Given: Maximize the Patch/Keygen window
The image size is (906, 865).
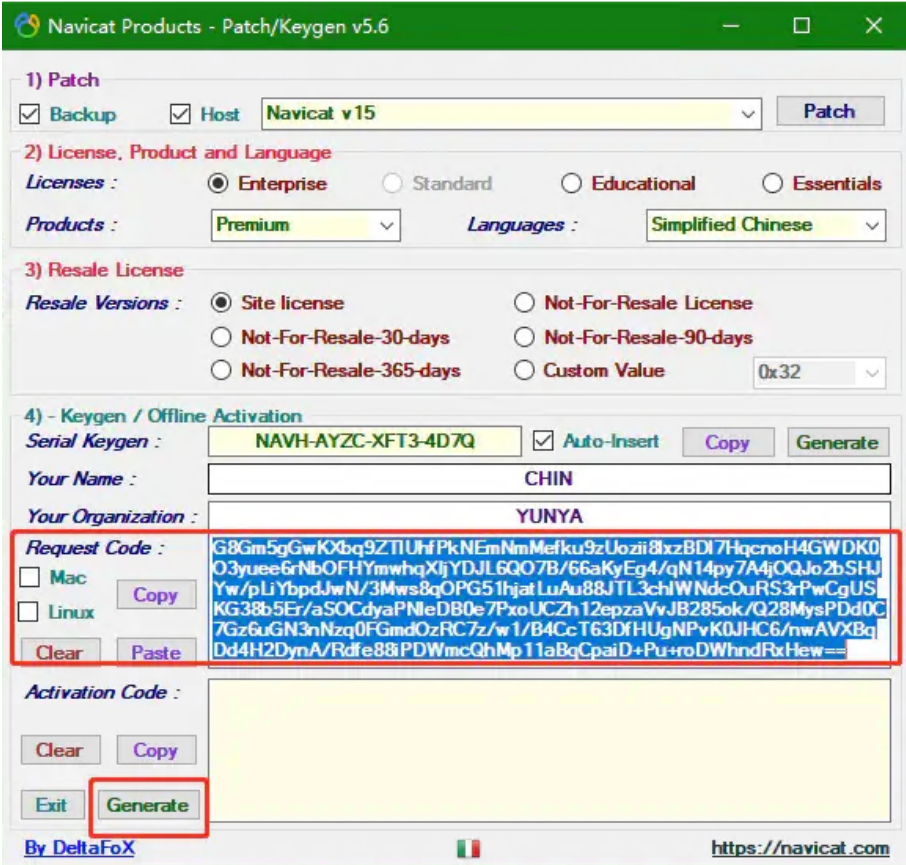Looking at the screenshot, I should click(x=801, y=25).
